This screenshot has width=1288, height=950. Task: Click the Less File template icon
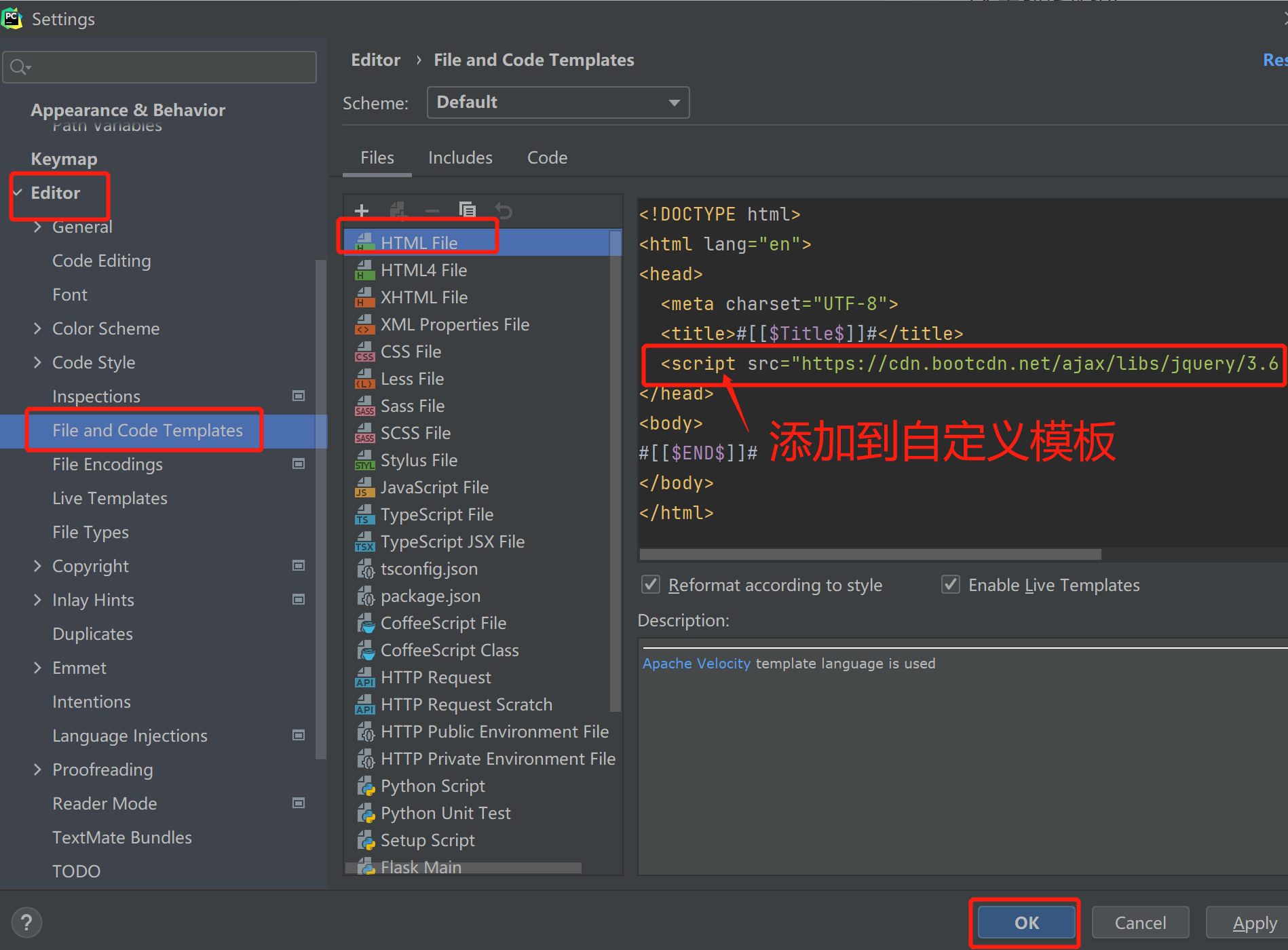(x=365, y=379)
